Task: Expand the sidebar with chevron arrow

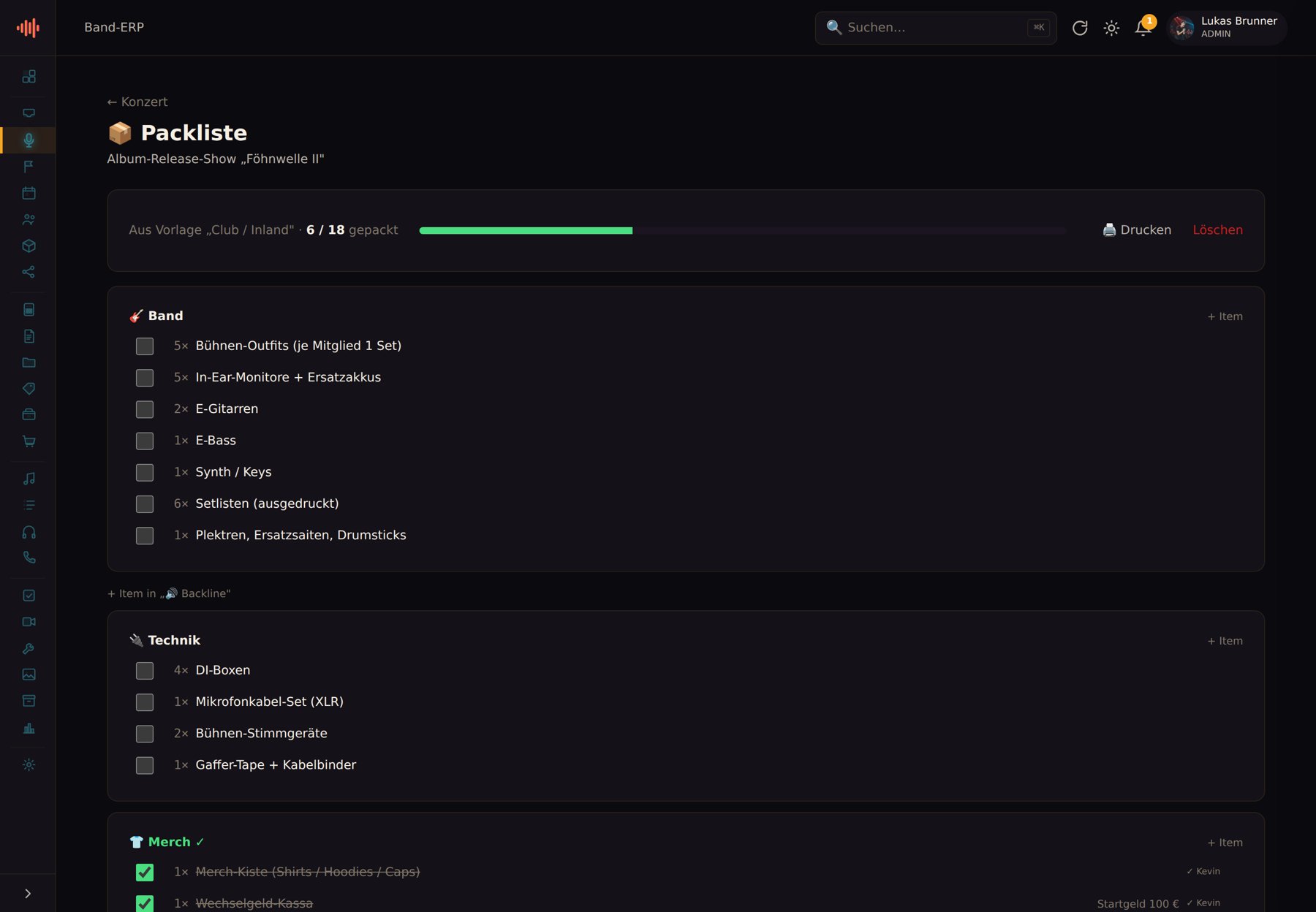Action: point(28,893)
